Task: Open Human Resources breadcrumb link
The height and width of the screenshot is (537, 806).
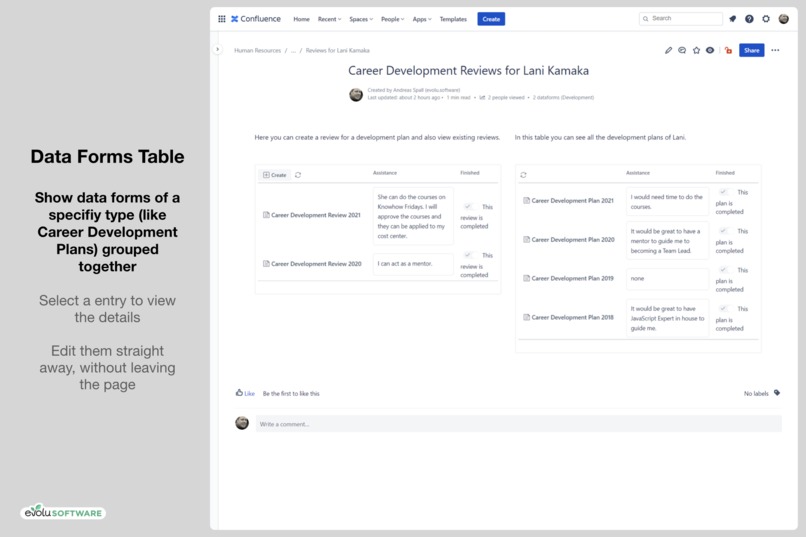Action: coord(258,50)
